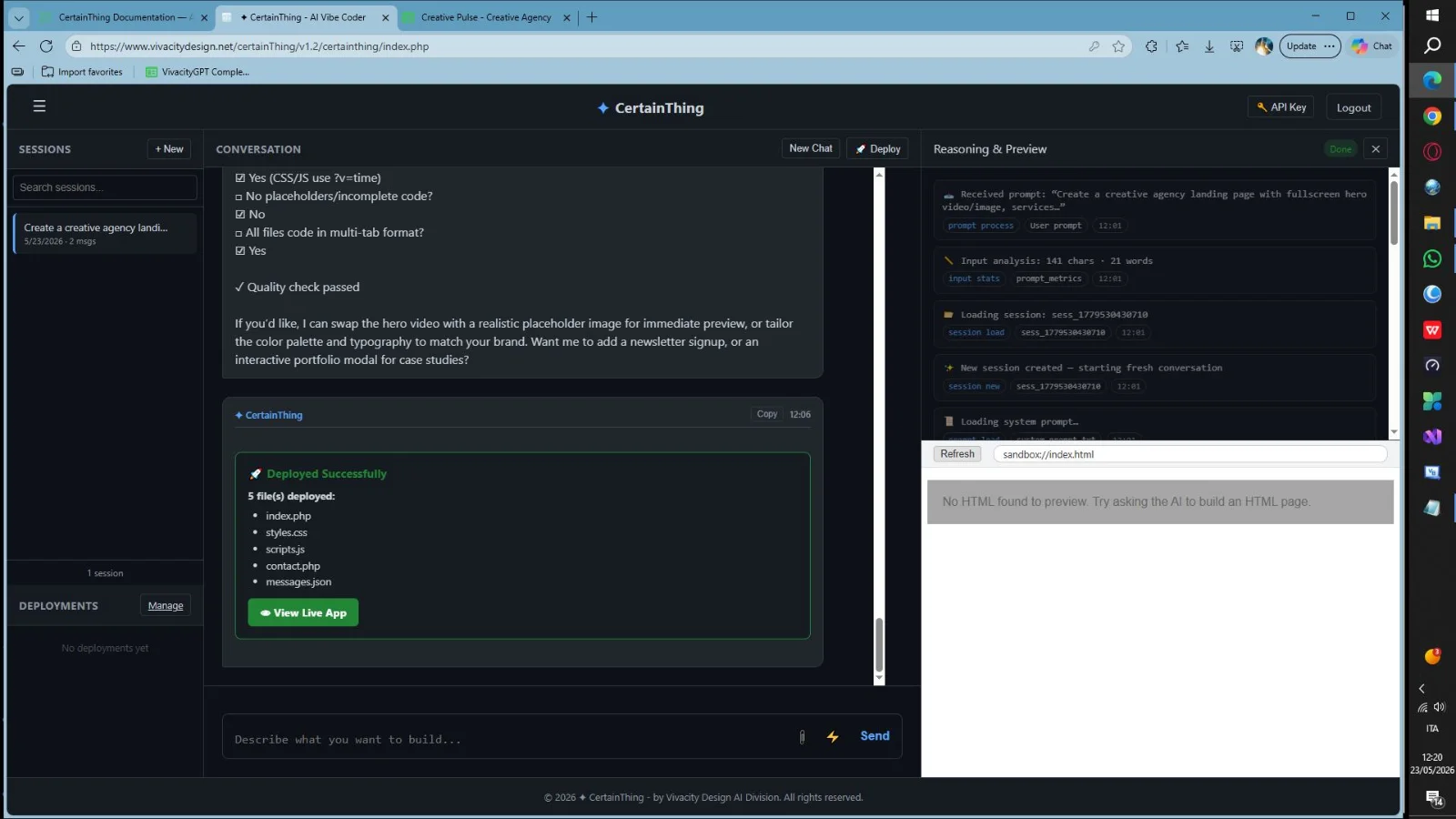Create a new session with + New
This screenshot has width=1456, height=819.
pyautogui.click(x=169, y=149)
